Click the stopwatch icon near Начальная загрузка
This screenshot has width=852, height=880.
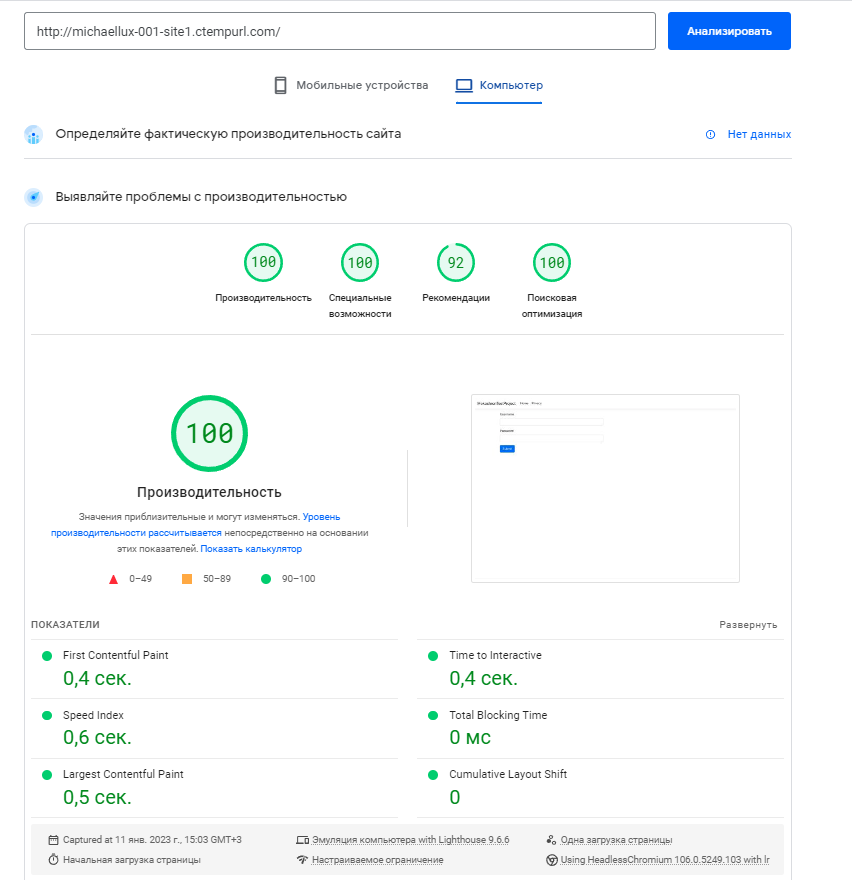coord(53,859)
